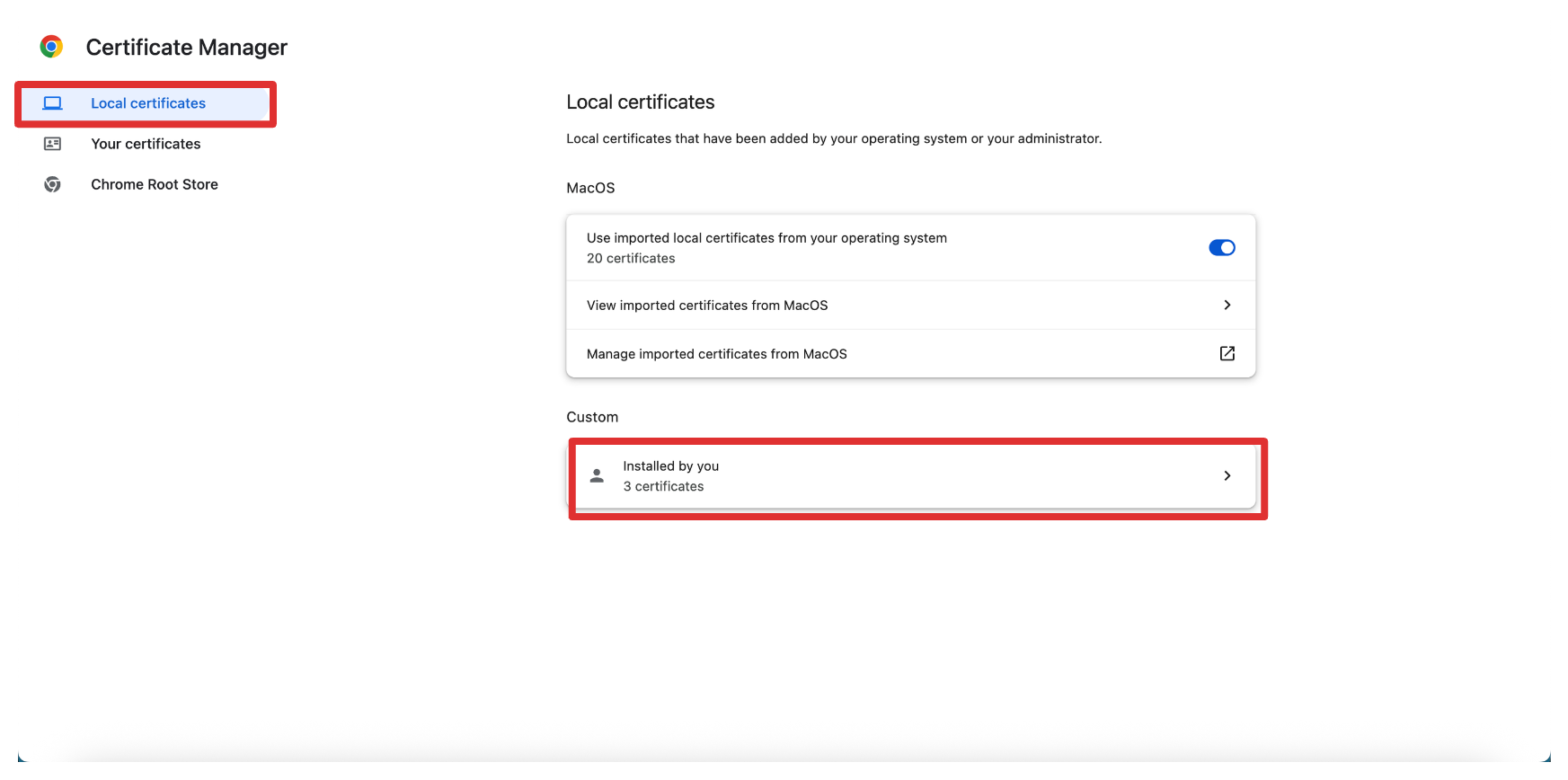
Task: Open the Chrome Root Store section
Action: click(155, 184)
